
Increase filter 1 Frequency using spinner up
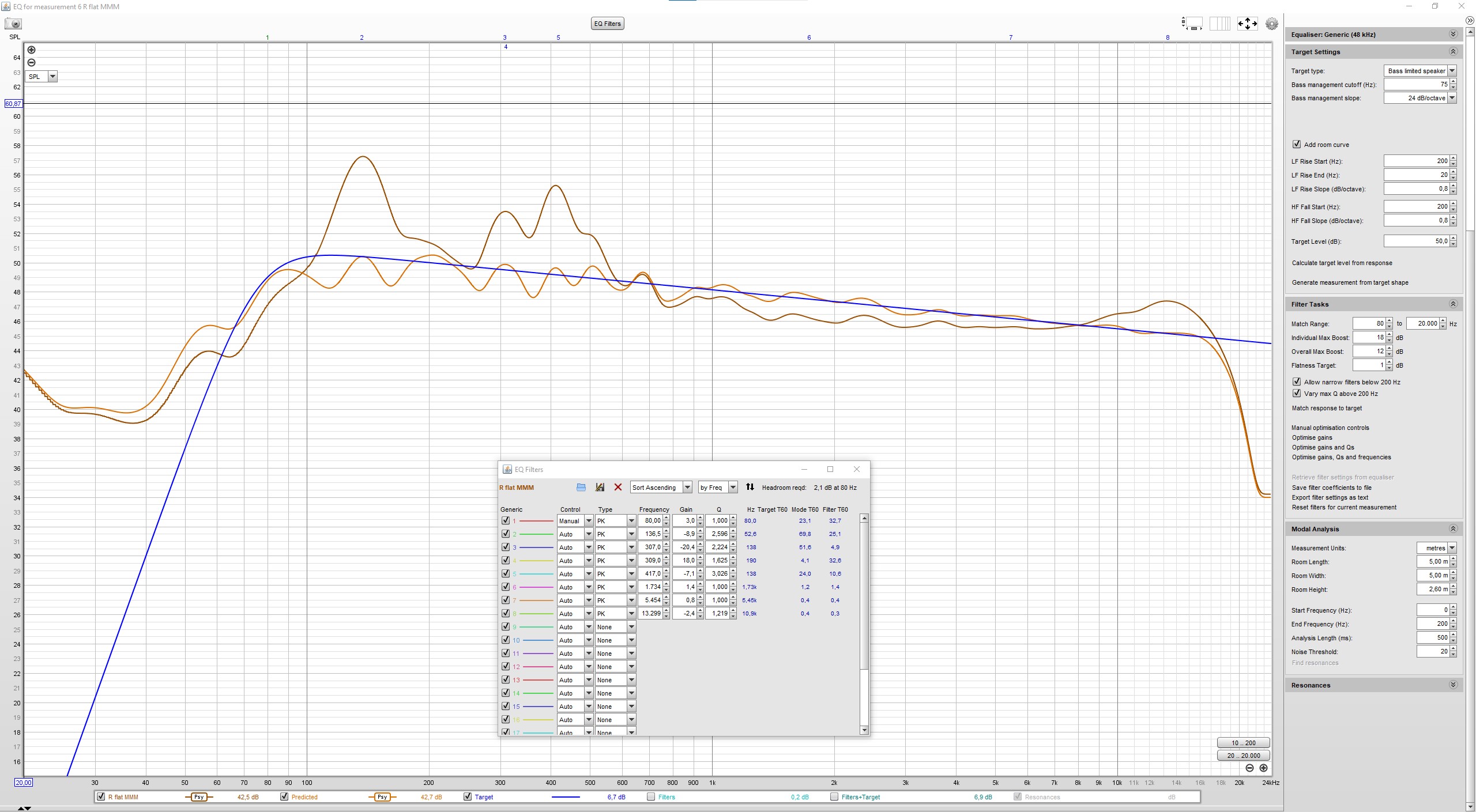click(667, 518)
